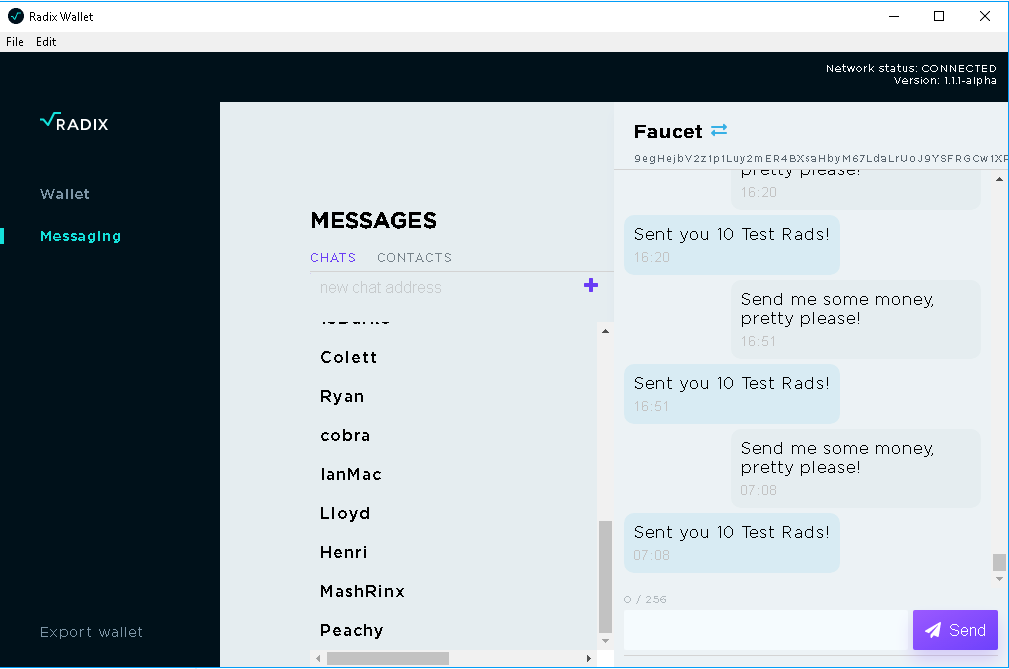1009x669 pixels.
Task: Open chat with Colett
Action: (x=349, y=357)
